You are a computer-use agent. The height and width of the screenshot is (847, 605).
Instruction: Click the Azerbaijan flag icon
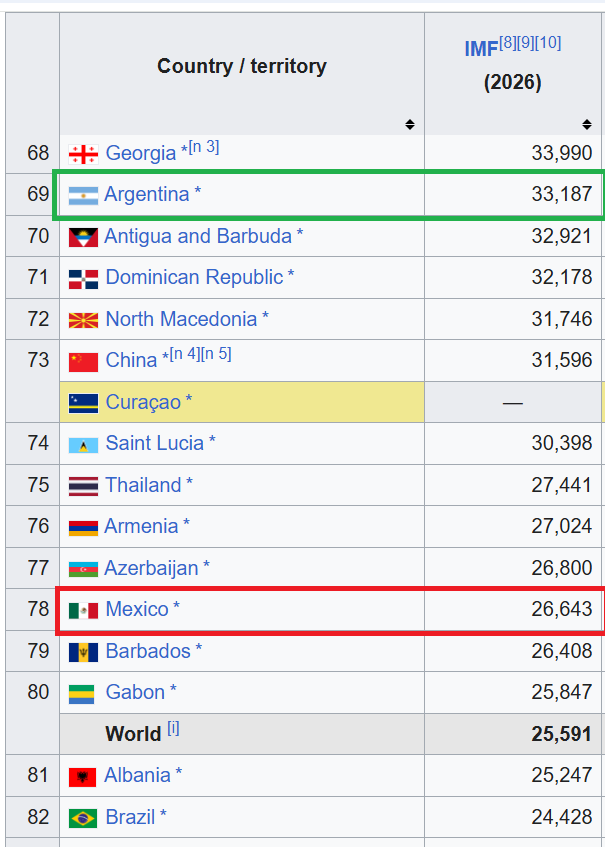tap(83, 569)
